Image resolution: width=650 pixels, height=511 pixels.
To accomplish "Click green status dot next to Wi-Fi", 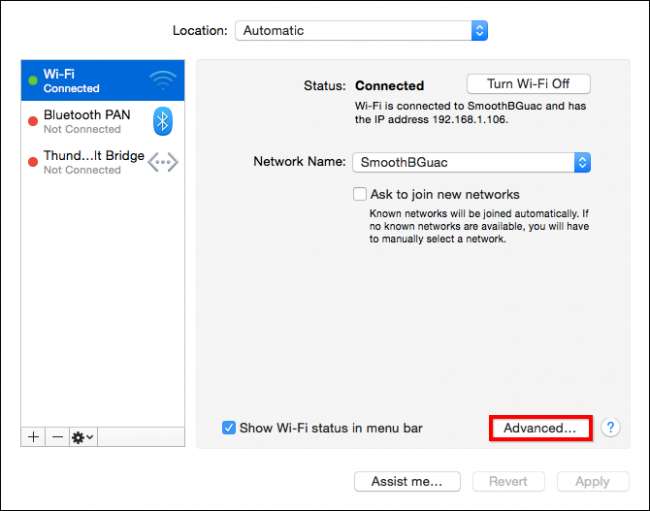I will pos(33,80).
